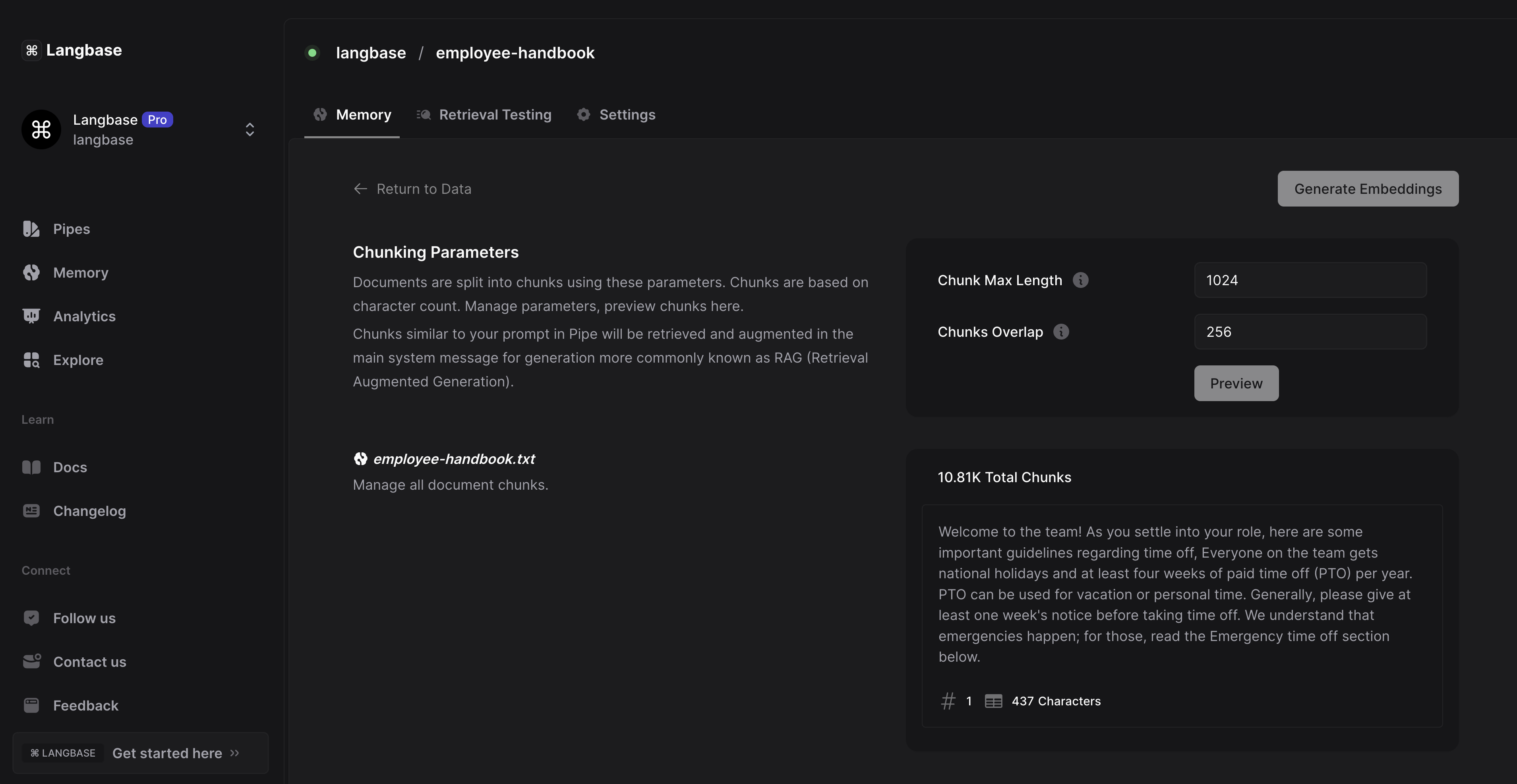Click the Follow us heart icon

tap(31, 618)
